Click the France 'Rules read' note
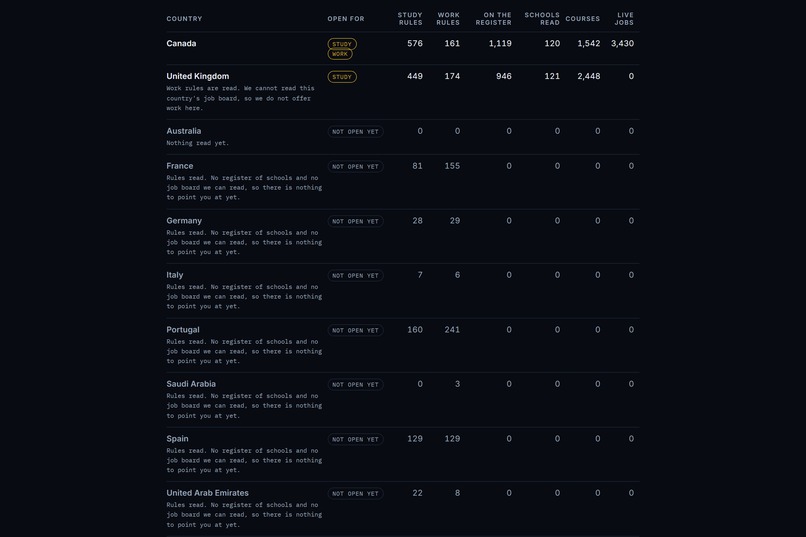This screenshot has width=806, height=537. [244, 188]
